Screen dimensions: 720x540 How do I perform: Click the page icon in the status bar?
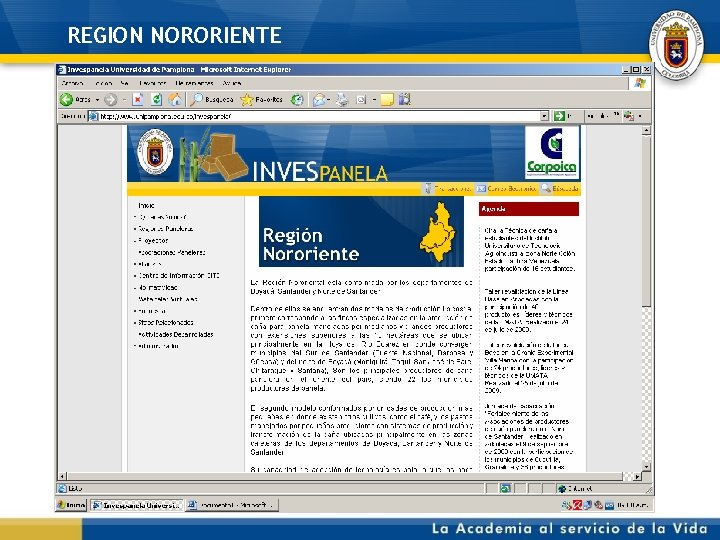(x=62, y=489)
